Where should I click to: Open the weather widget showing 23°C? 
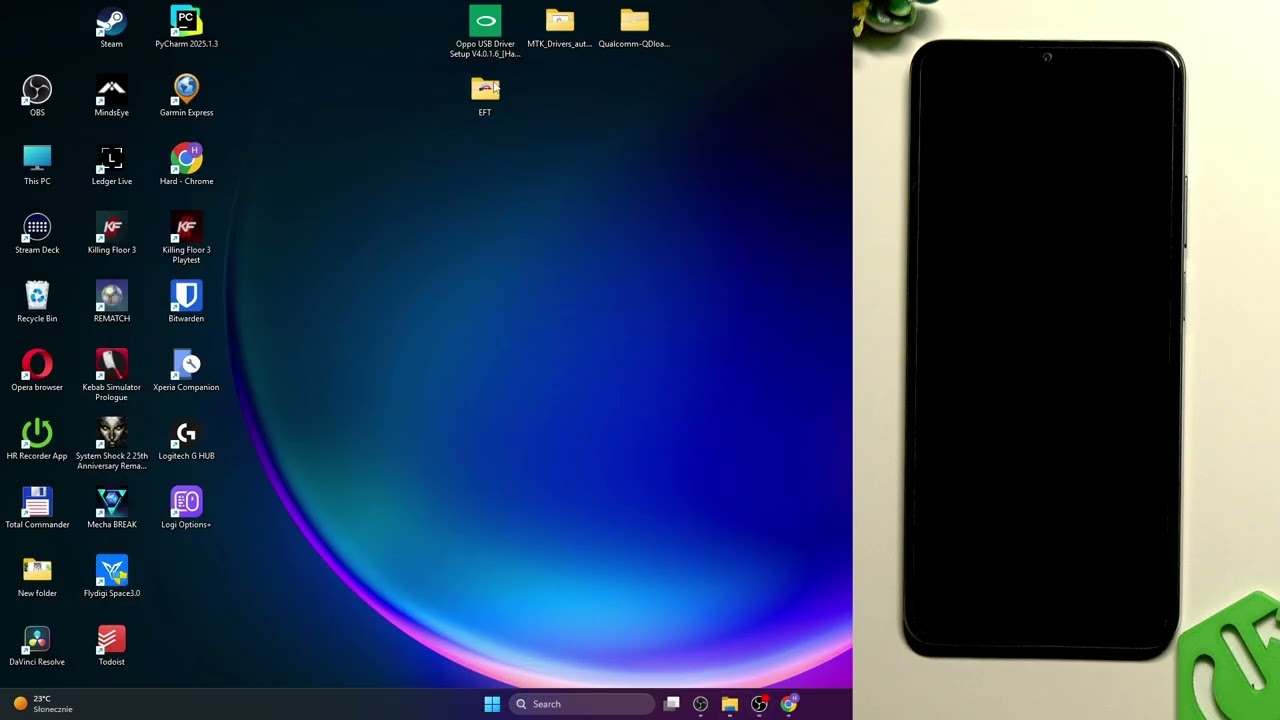42,704
